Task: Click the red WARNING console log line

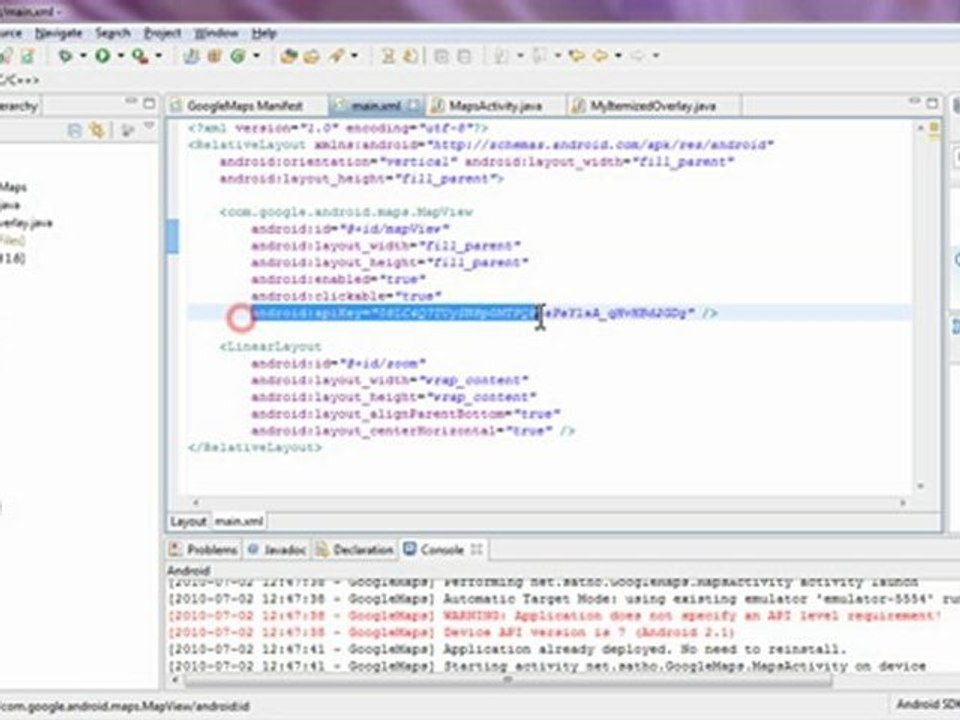Action: click(x=554, y=615)
